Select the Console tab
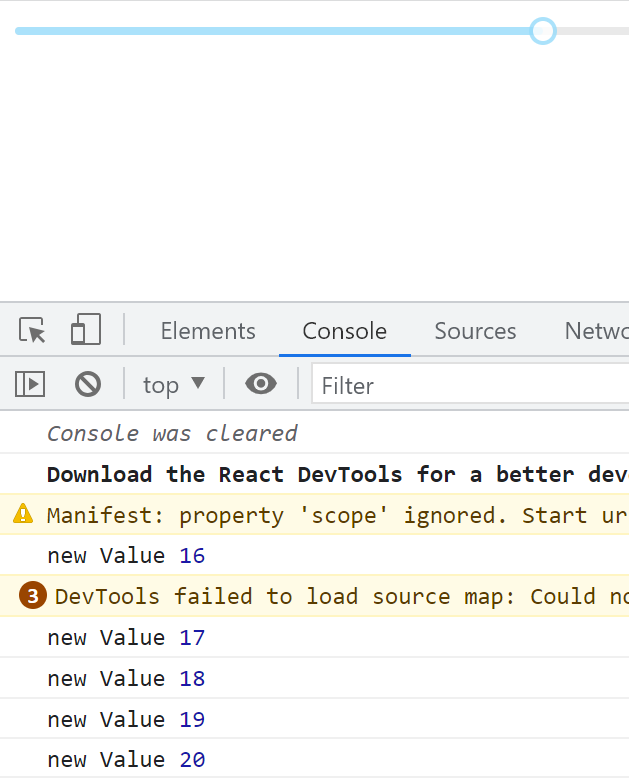 click(344, 331)
